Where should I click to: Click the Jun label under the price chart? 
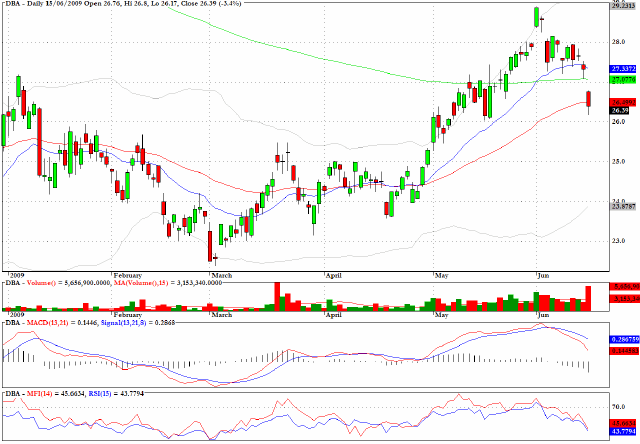click(543, 275)
